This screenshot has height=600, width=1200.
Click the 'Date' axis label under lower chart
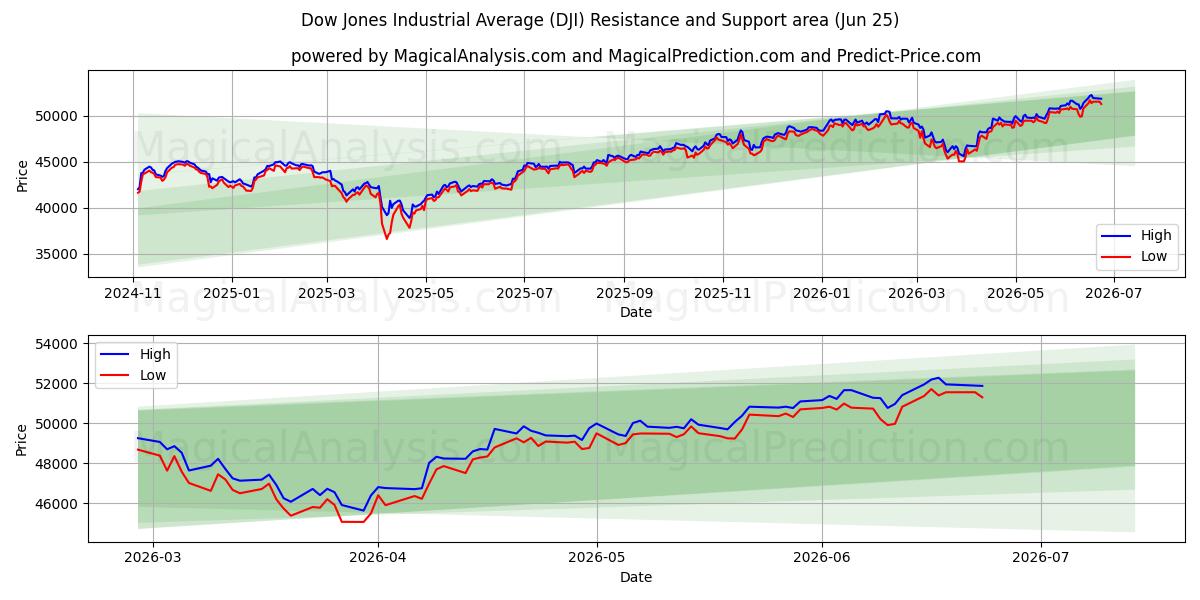tap(636, 577)
